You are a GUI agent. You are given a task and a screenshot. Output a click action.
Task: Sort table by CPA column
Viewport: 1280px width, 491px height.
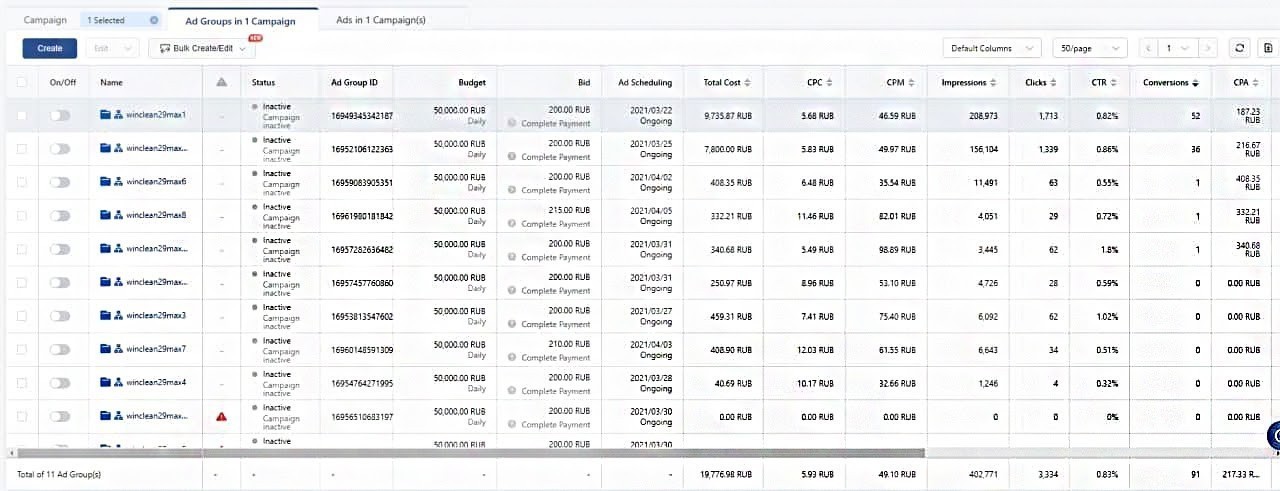[x=1255, y=83]
